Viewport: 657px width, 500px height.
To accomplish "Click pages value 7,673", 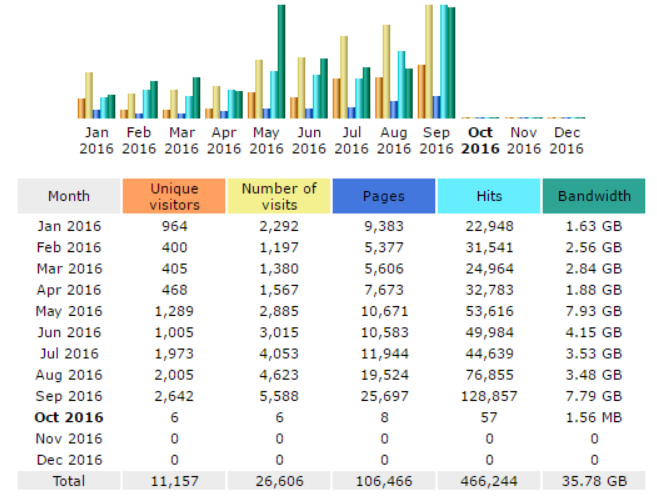I will [384, 290].
